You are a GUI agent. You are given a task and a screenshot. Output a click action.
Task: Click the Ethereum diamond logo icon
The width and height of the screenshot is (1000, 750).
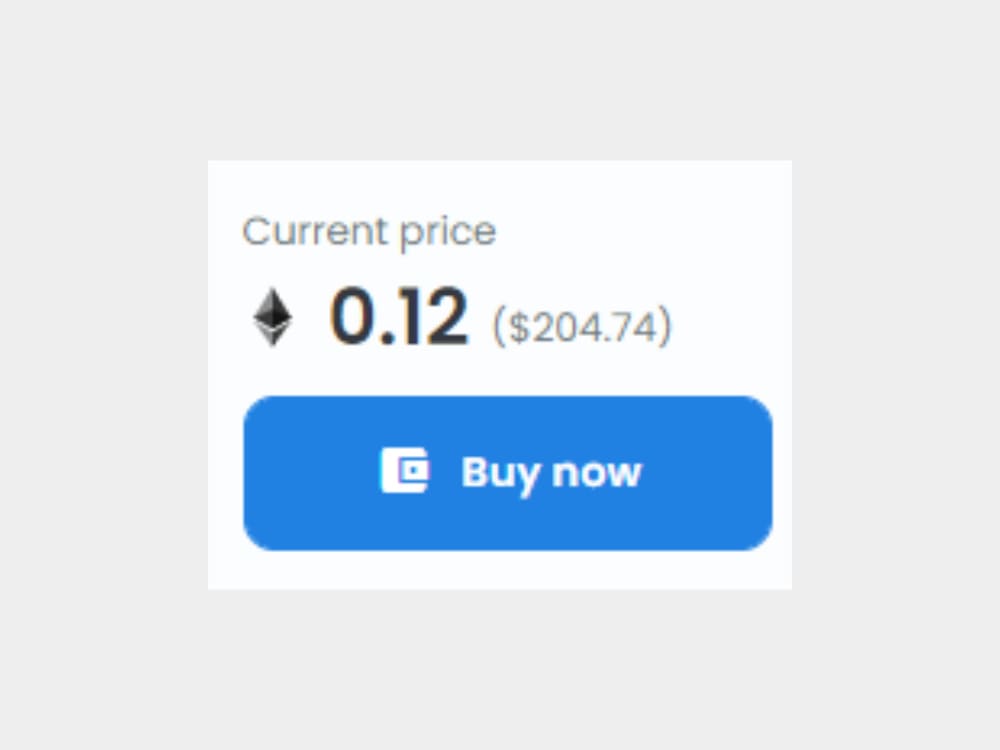(x=273, y=317)
